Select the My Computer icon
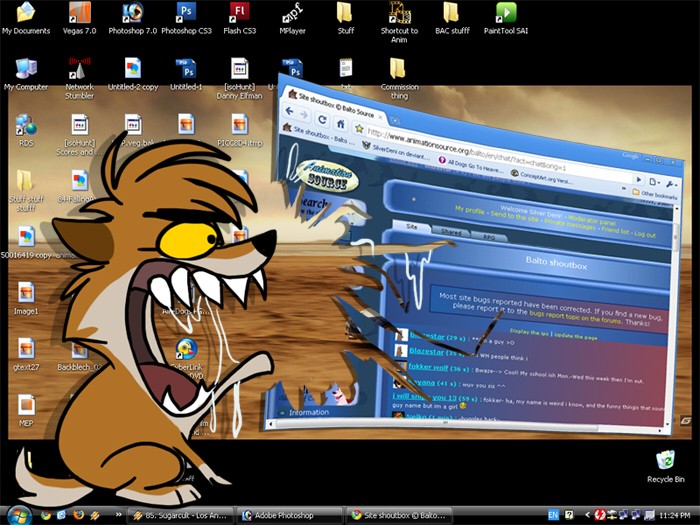The width and height of the screenshot is (700, 525). click(x=26, y=74)
